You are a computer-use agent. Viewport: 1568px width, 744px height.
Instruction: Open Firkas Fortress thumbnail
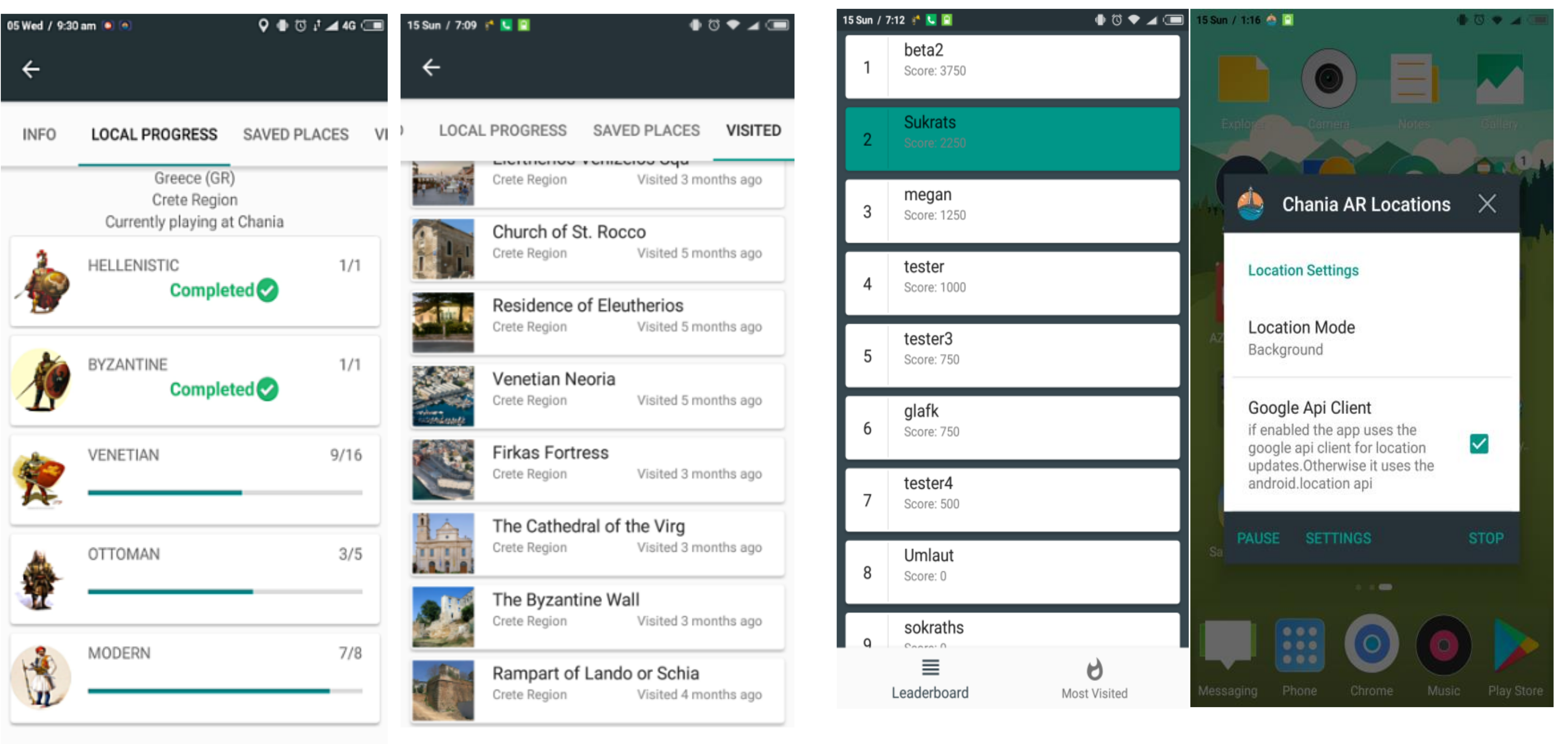point(443,469)
